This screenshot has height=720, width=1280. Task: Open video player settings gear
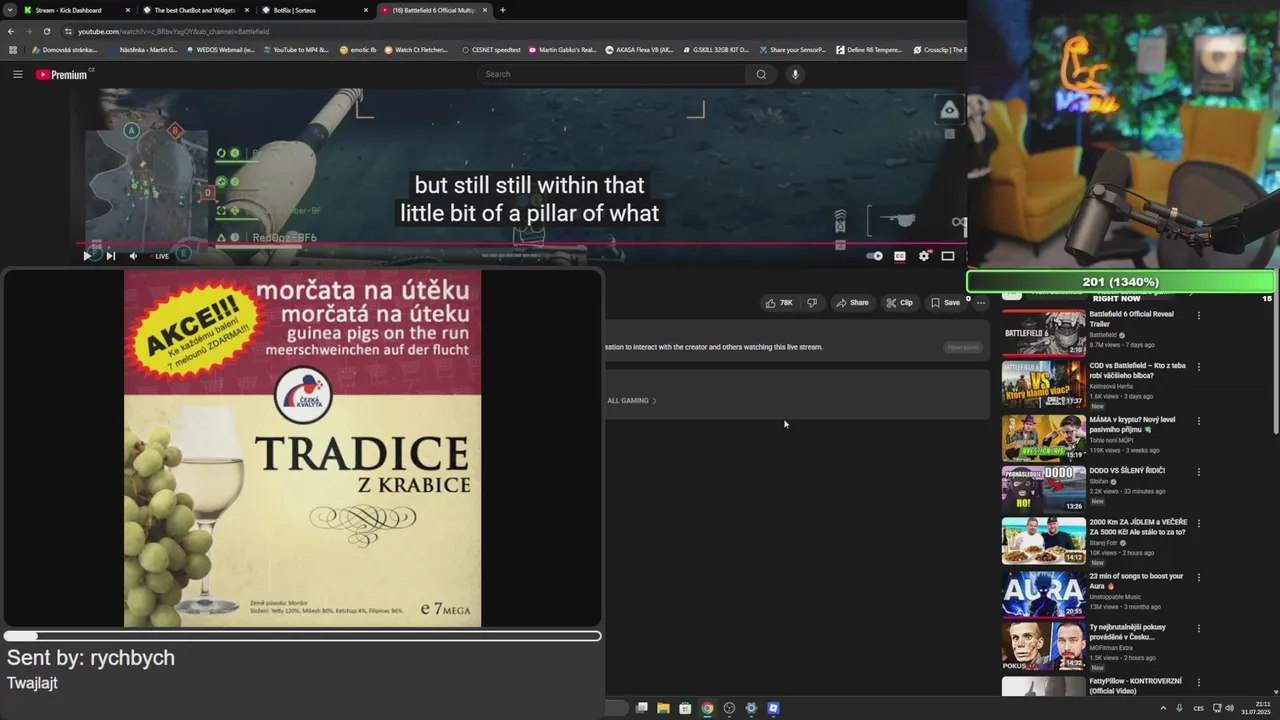[924, 256]
